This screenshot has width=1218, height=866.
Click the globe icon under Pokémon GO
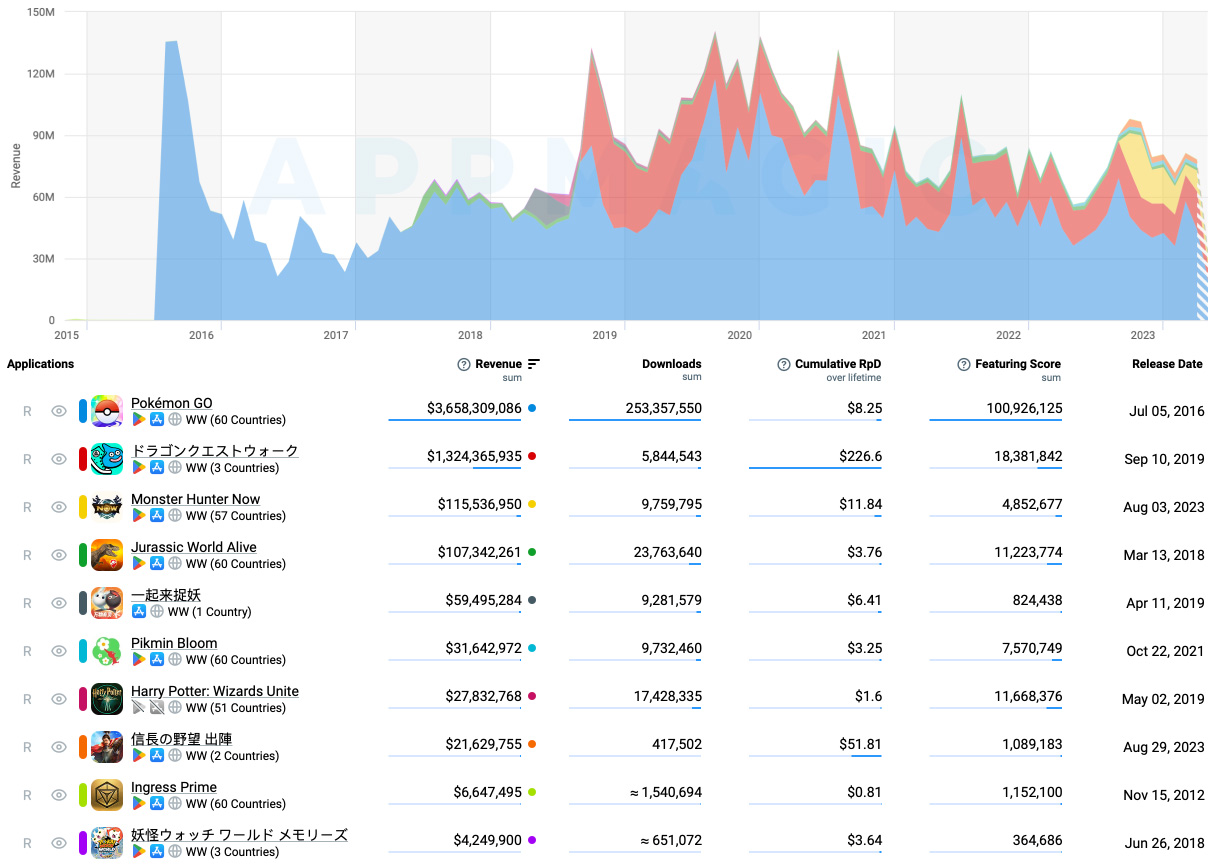(x=174, y=420)
